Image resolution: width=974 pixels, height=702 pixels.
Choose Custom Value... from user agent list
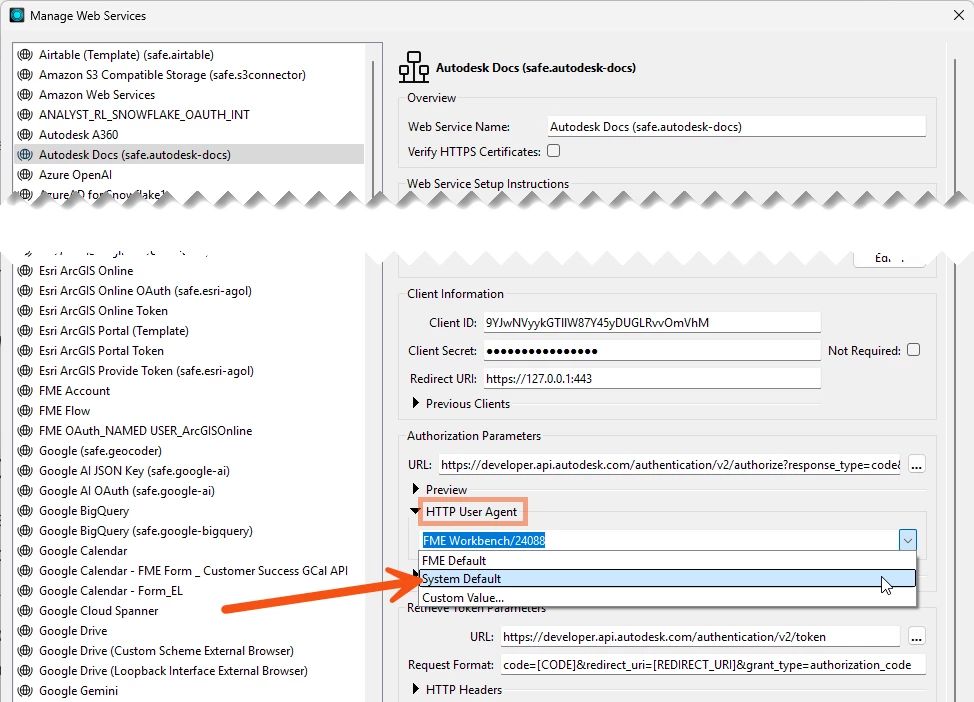pyautogui.click(x=667, y=598)
